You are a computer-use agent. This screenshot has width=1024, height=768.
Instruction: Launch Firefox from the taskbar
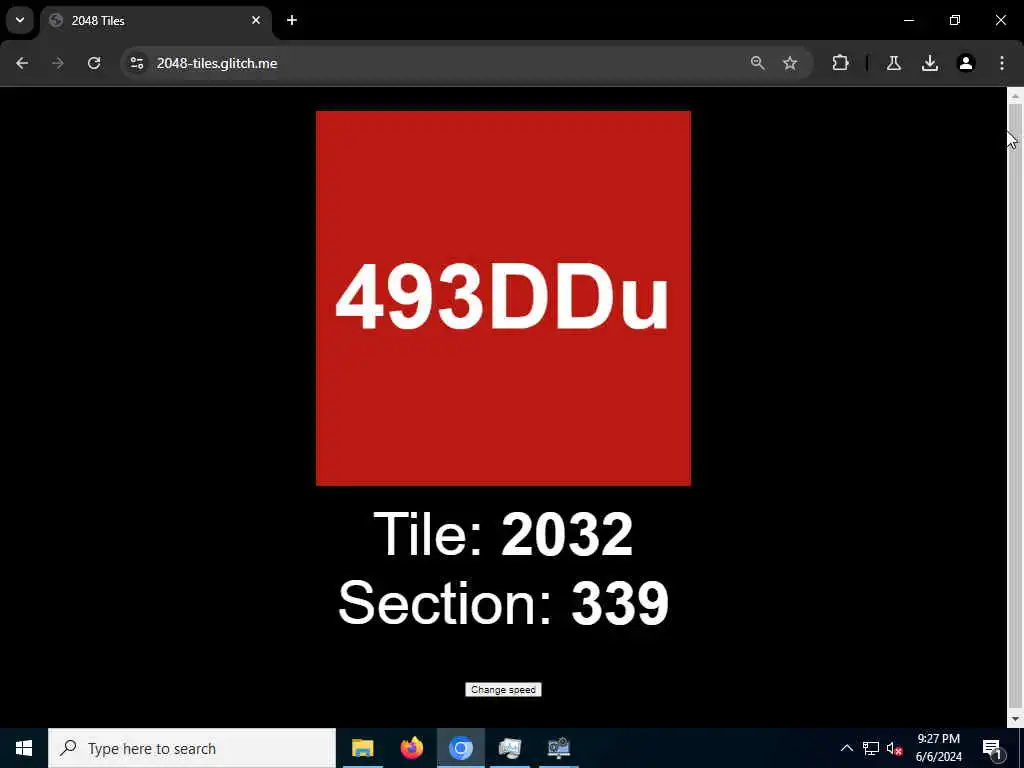[x=411, y=748]
